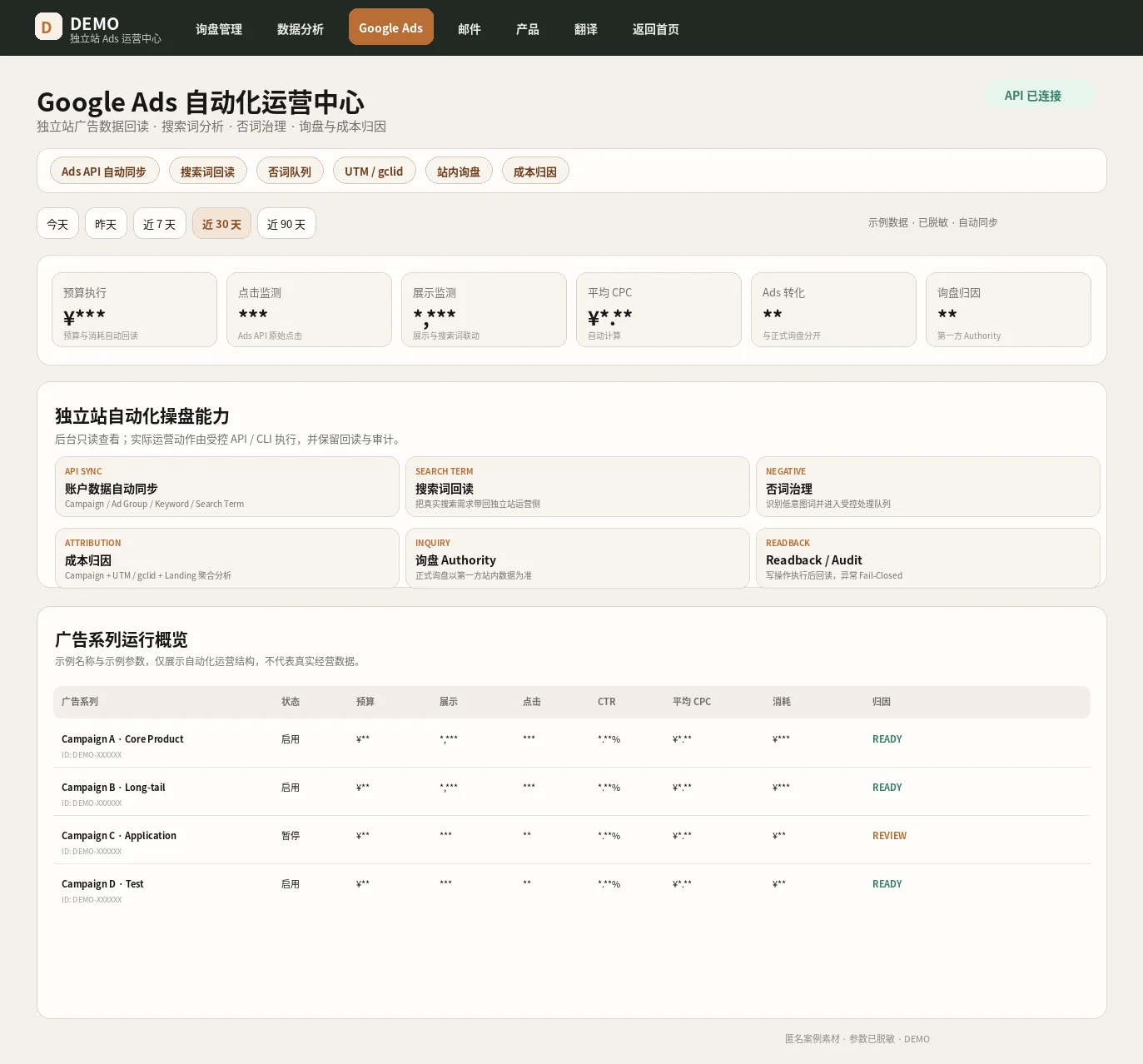Select the 否词队列 pill
This screenshot has height=1064, width=1143.
(x=290, y=171)
